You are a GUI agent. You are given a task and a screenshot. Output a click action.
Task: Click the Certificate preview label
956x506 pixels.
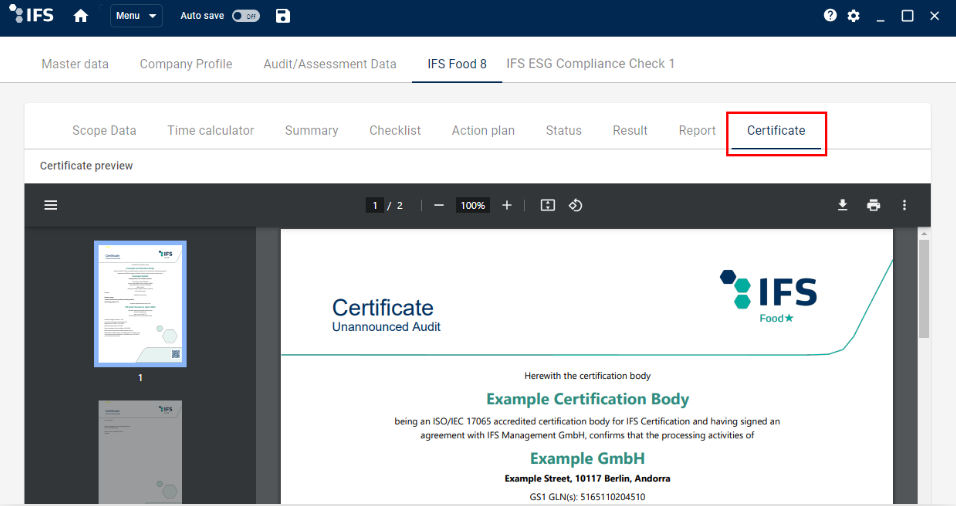pyautogui.click(x=86, y=166)
